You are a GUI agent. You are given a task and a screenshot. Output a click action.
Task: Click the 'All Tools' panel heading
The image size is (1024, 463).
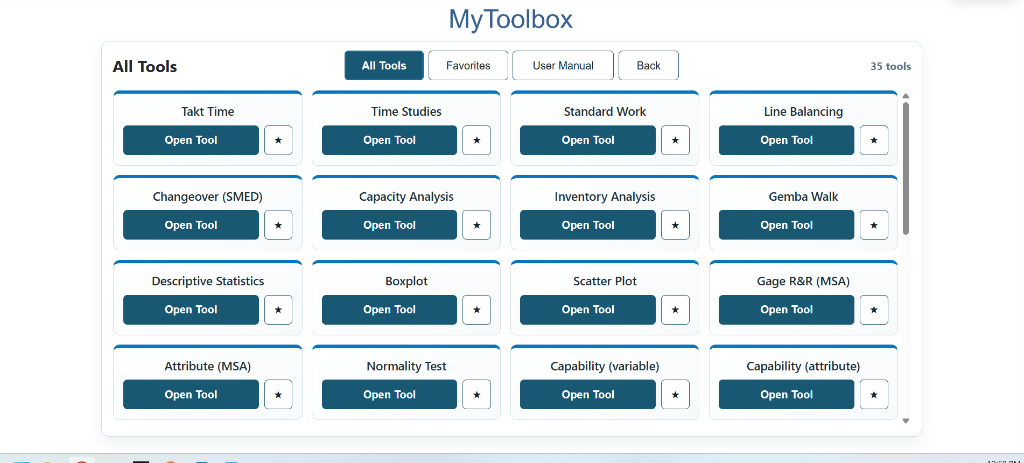click(x=145, y=67)
